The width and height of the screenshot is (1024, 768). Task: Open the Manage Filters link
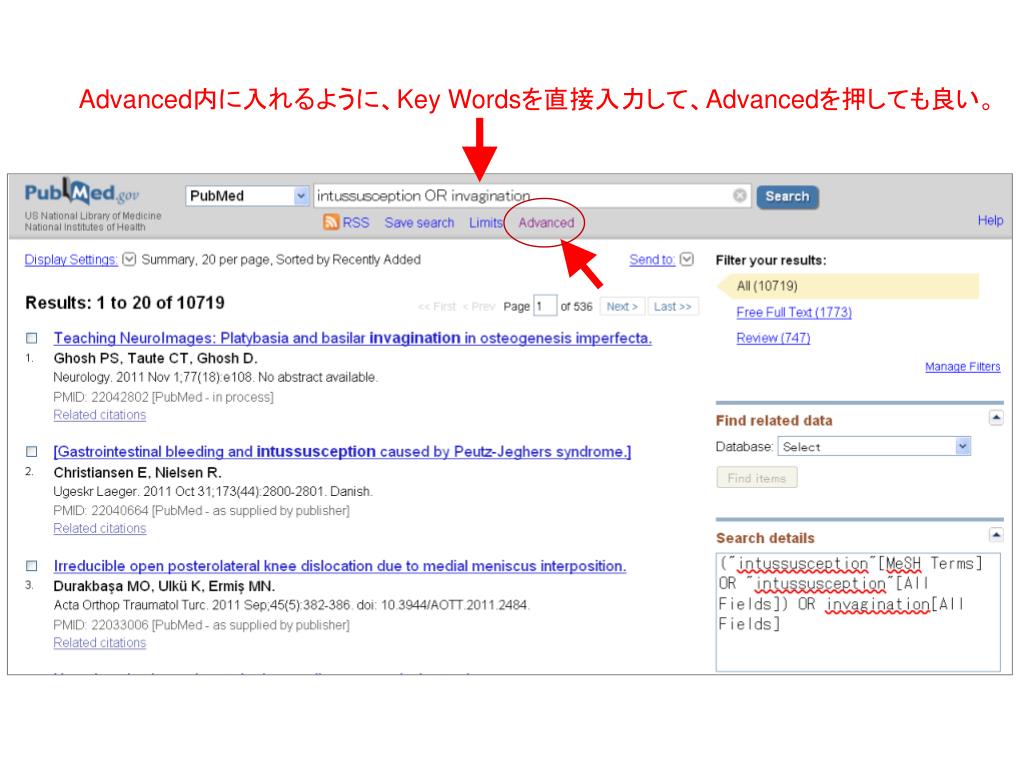tap(963, 367)
